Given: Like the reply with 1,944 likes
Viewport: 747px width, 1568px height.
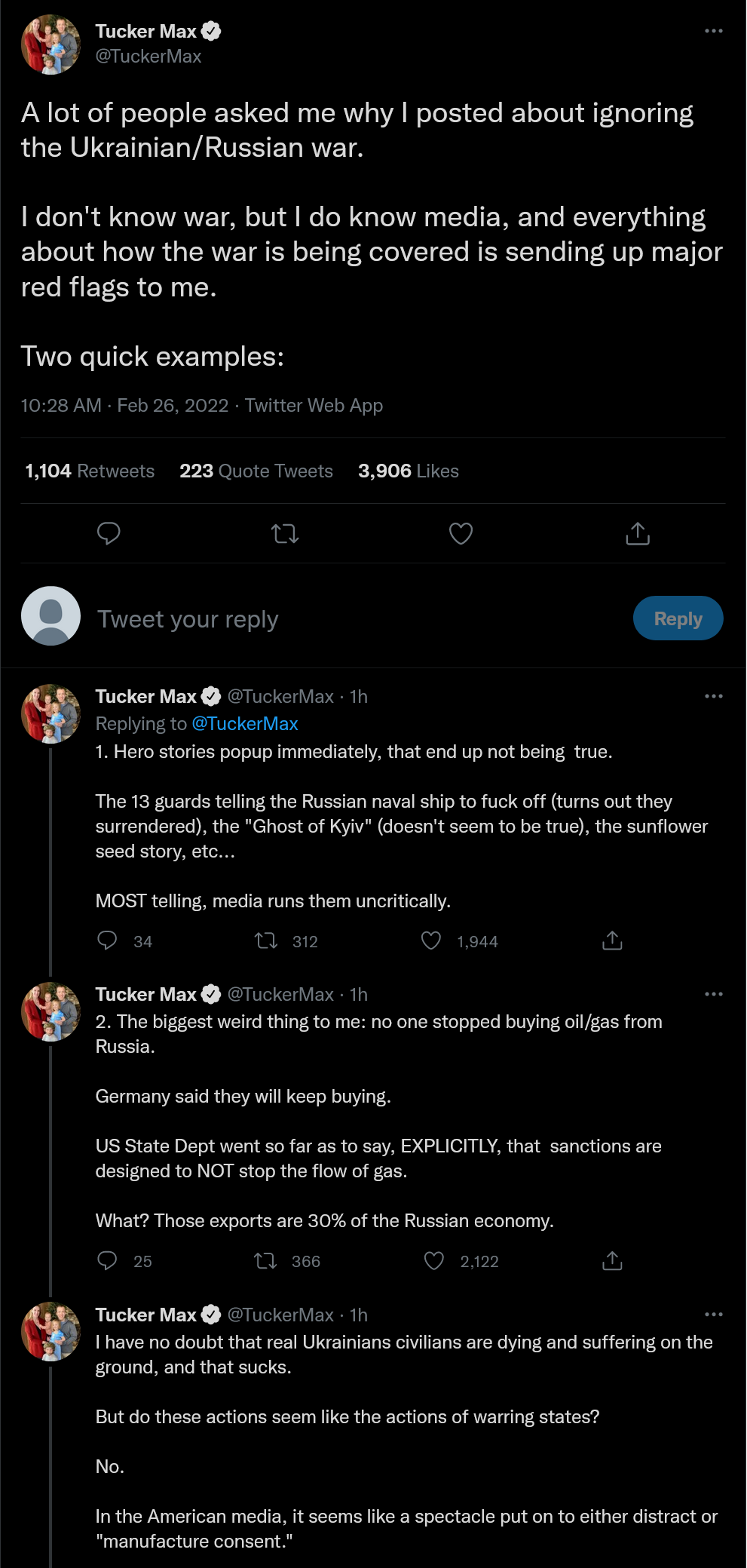Looking at the screenshot, I should point(431,940).
